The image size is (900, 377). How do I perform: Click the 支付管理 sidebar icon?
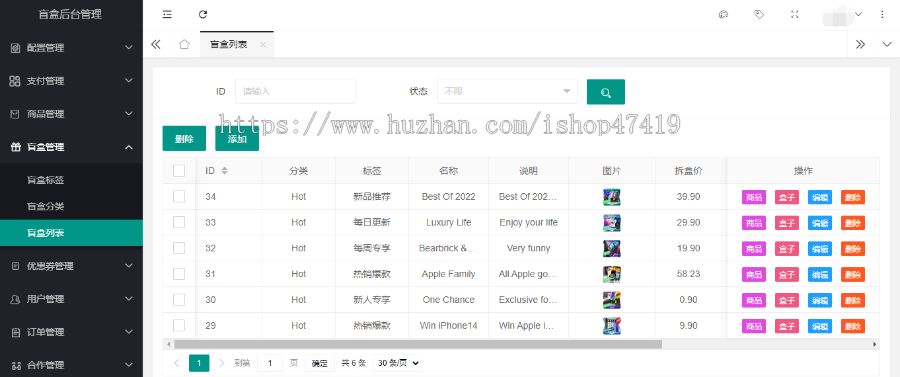tap(15, 81)
